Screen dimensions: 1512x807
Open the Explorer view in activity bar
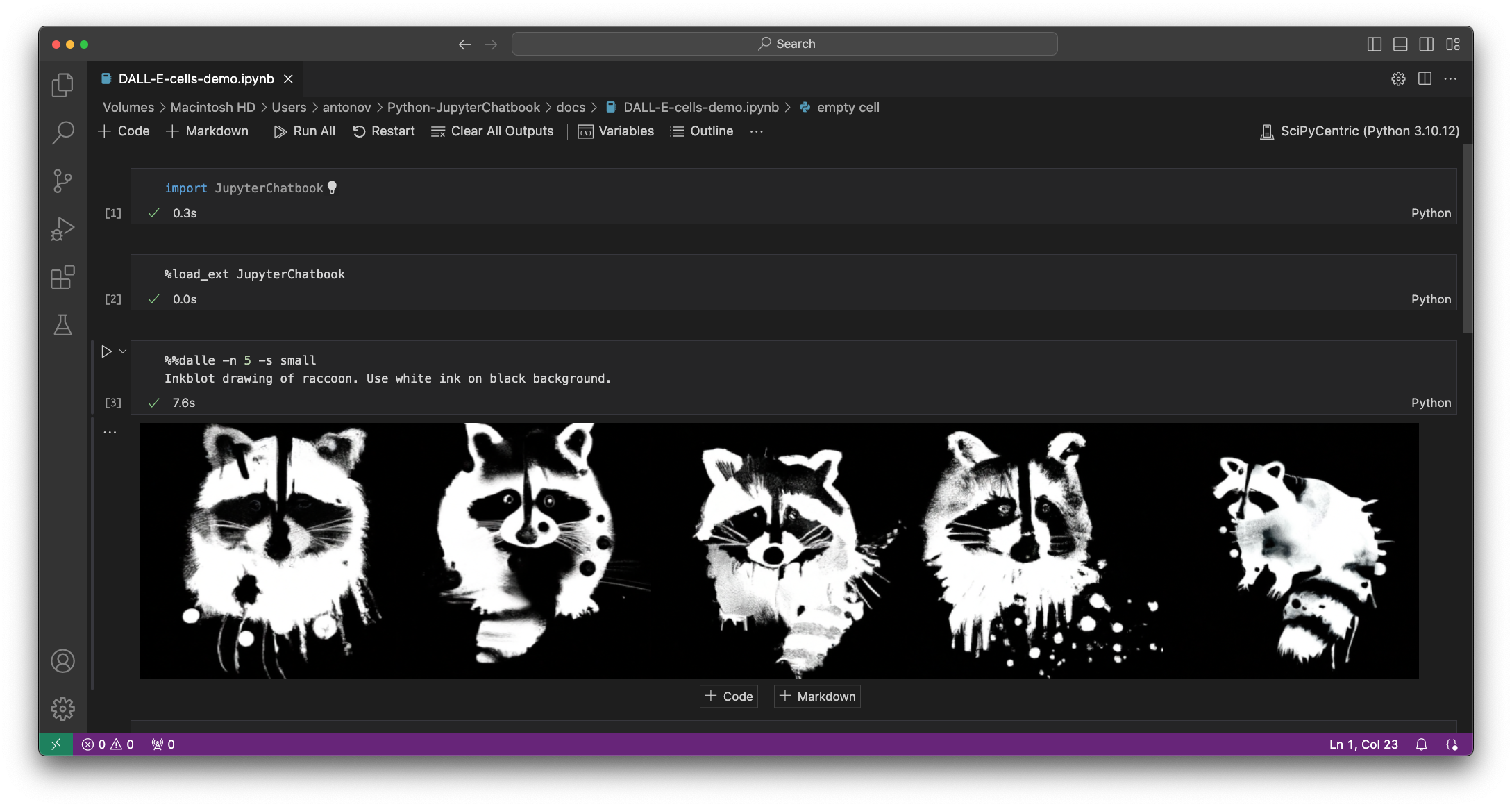click(x=62, y=85)
